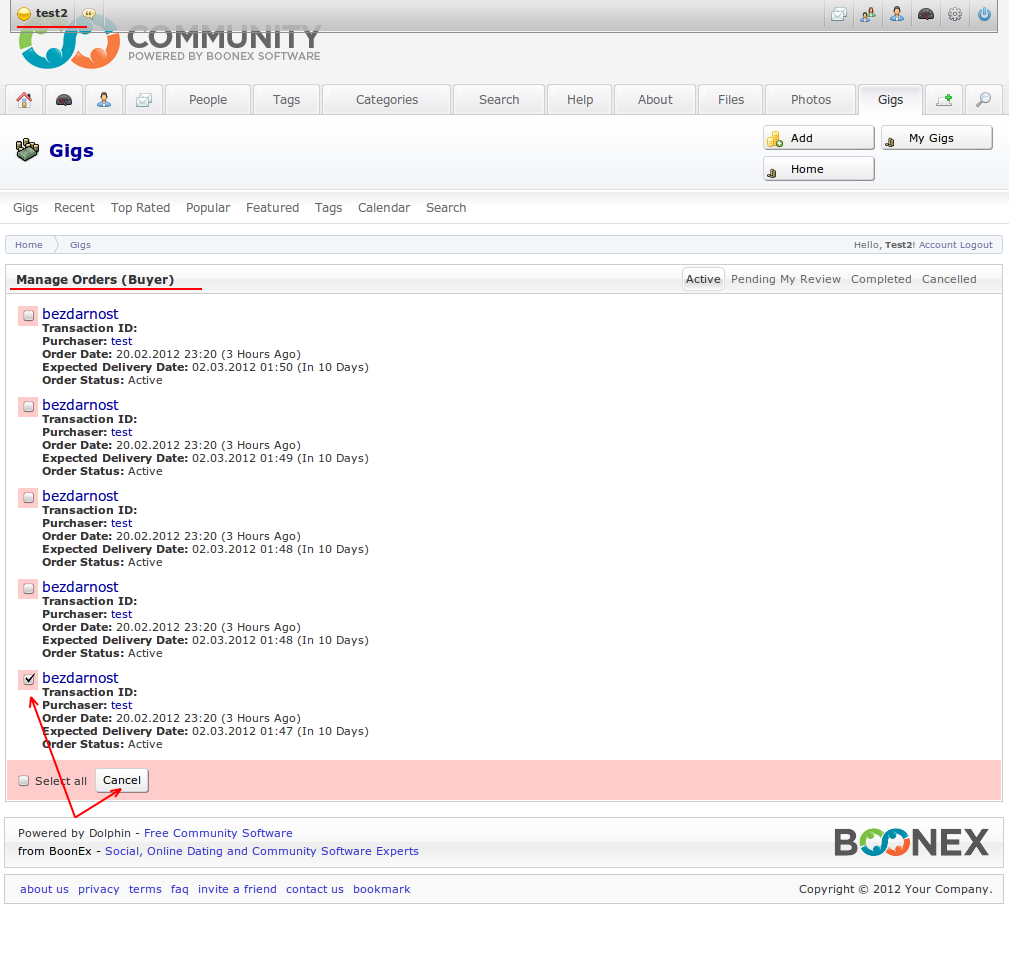Click the home icon in navigation tabs
The width and height of the screenshot is (1009, 954).
24,100
